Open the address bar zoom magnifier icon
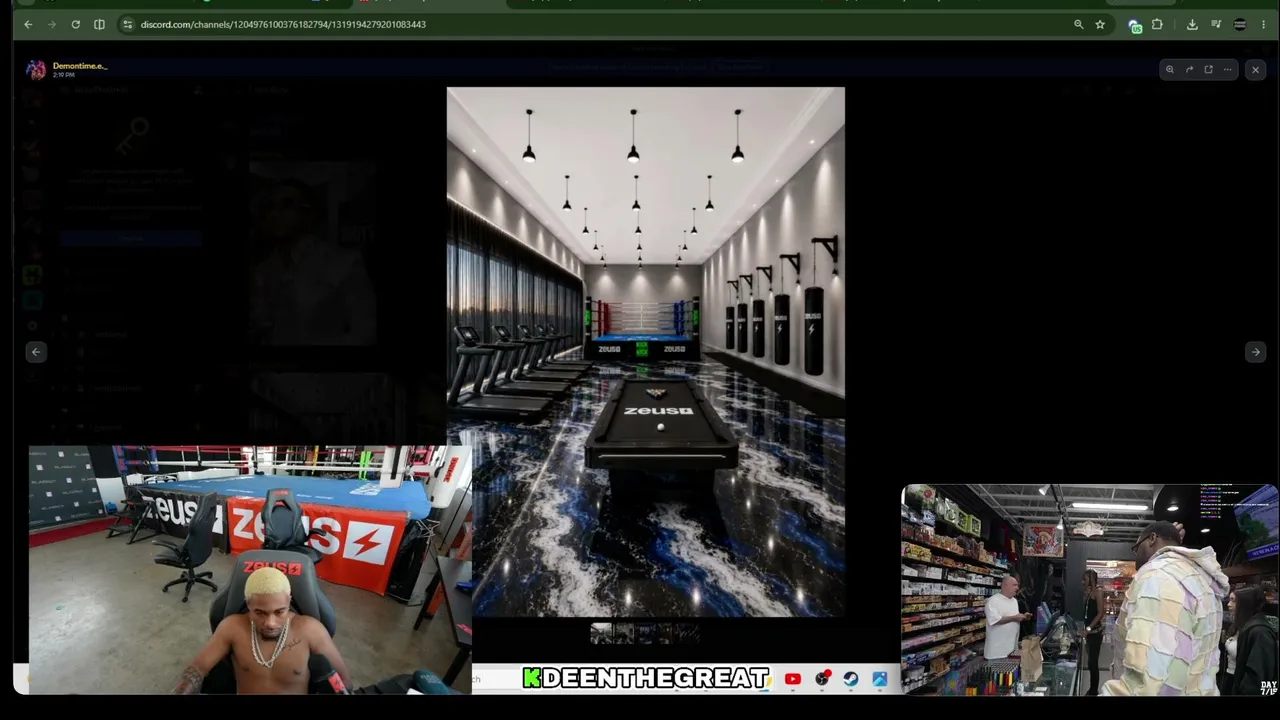The image size is (1280, 720). click(1078, 24)
